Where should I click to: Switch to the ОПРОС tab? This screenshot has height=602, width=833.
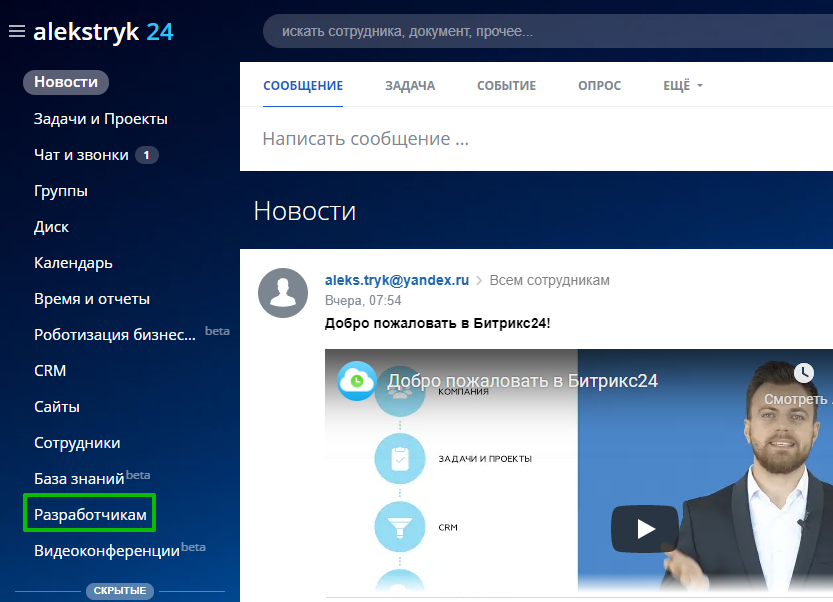click(599, 86)
